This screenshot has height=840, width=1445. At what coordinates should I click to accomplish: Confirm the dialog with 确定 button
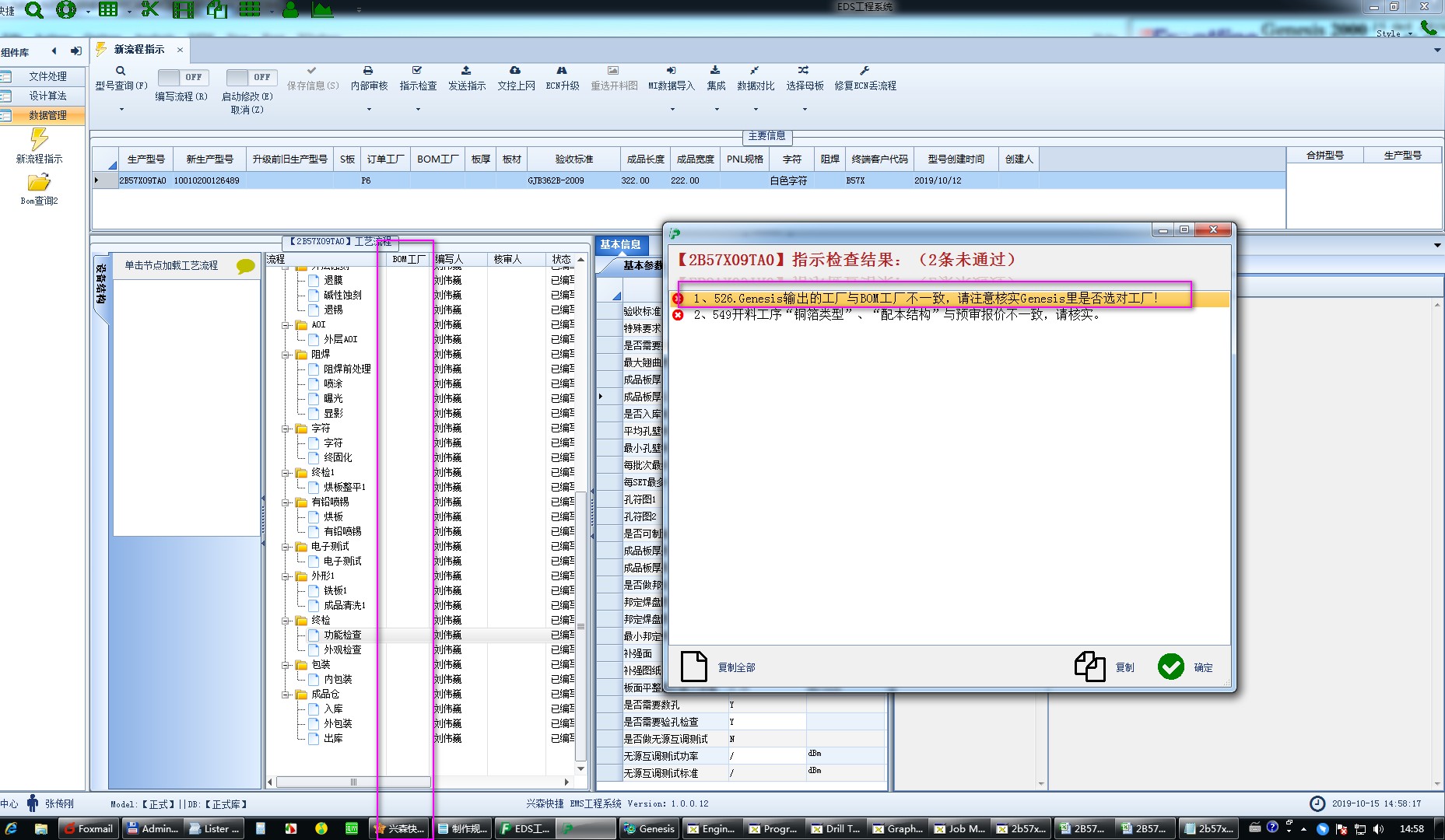click(x=1185, y=667)
